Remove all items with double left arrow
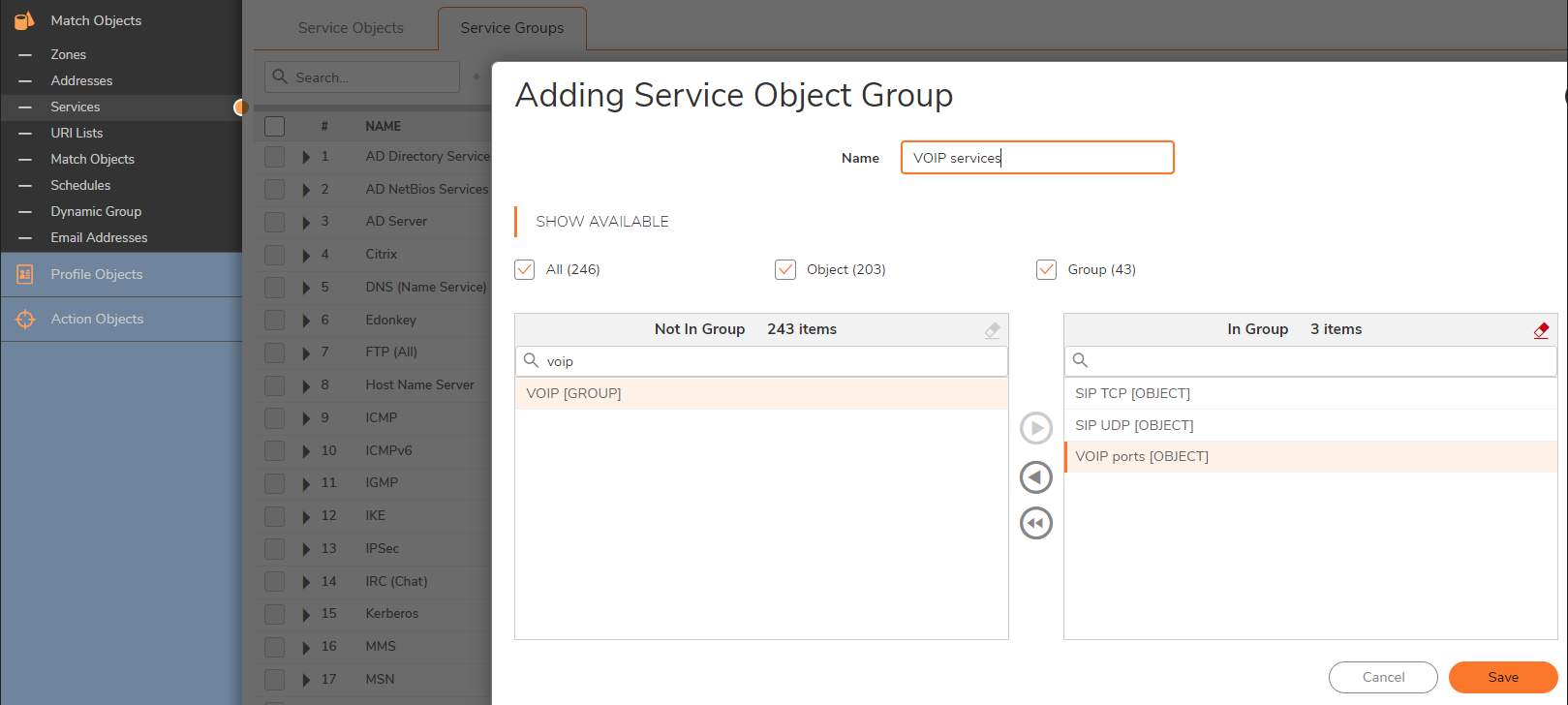Screen dimensions: 1568x705 click(1036, 523)
